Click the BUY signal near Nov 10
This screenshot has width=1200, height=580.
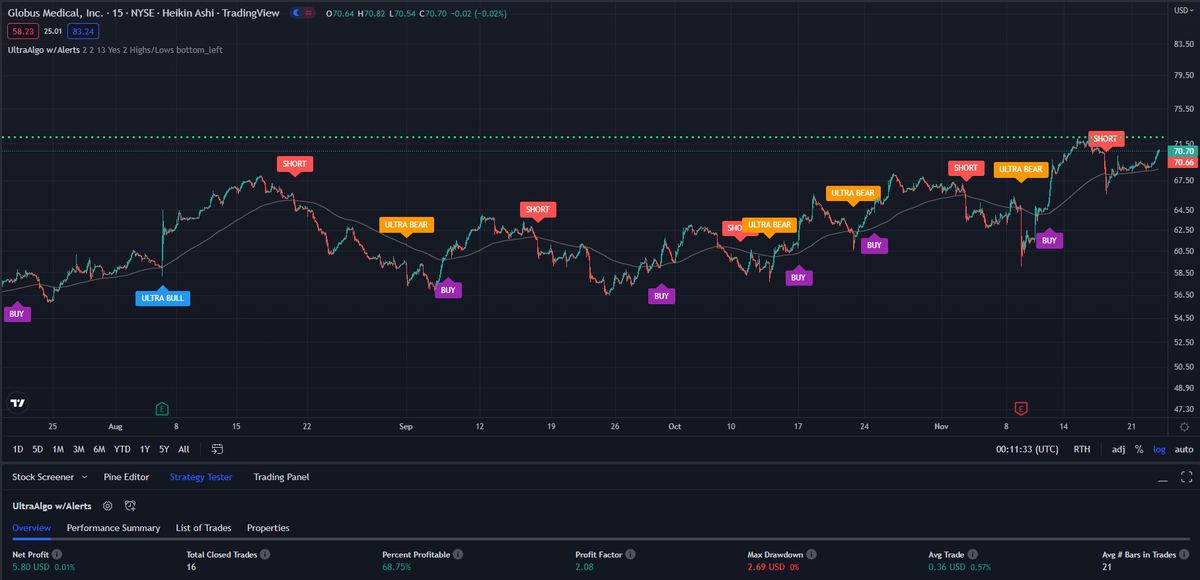pyautogui.click(x=1049, y=240)
